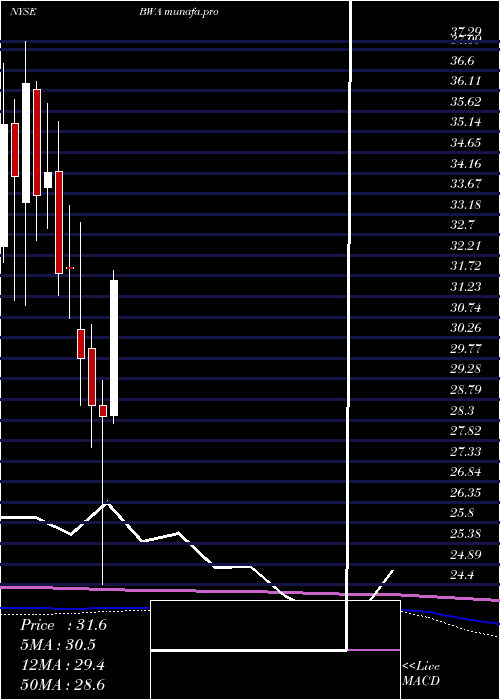Click the NYSE exchange label
Screen dimensions: 500x700
coord(23,12)
